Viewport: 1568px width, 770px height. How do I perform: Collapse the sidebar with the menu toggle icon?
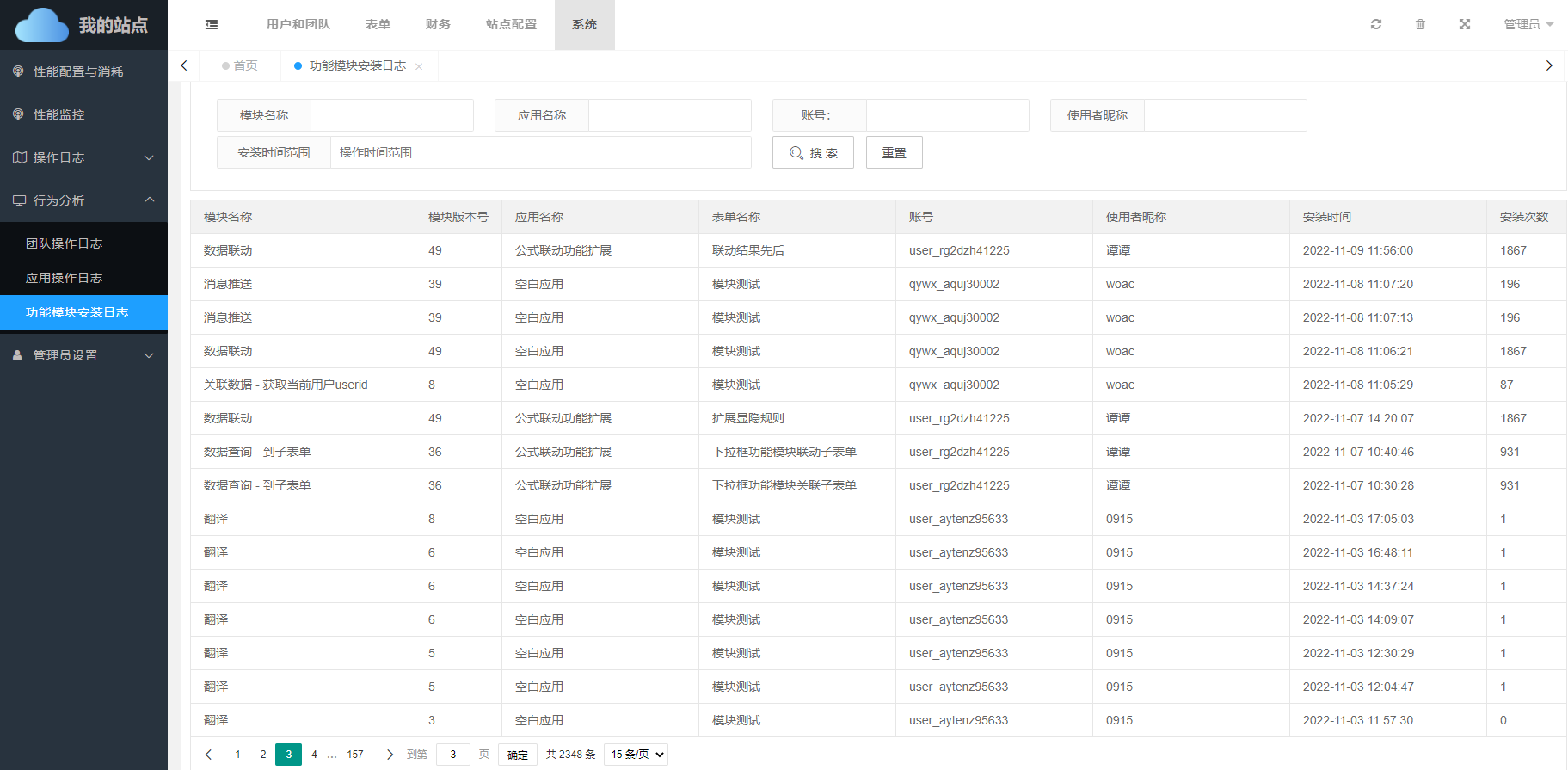click(x=212, y=25)
